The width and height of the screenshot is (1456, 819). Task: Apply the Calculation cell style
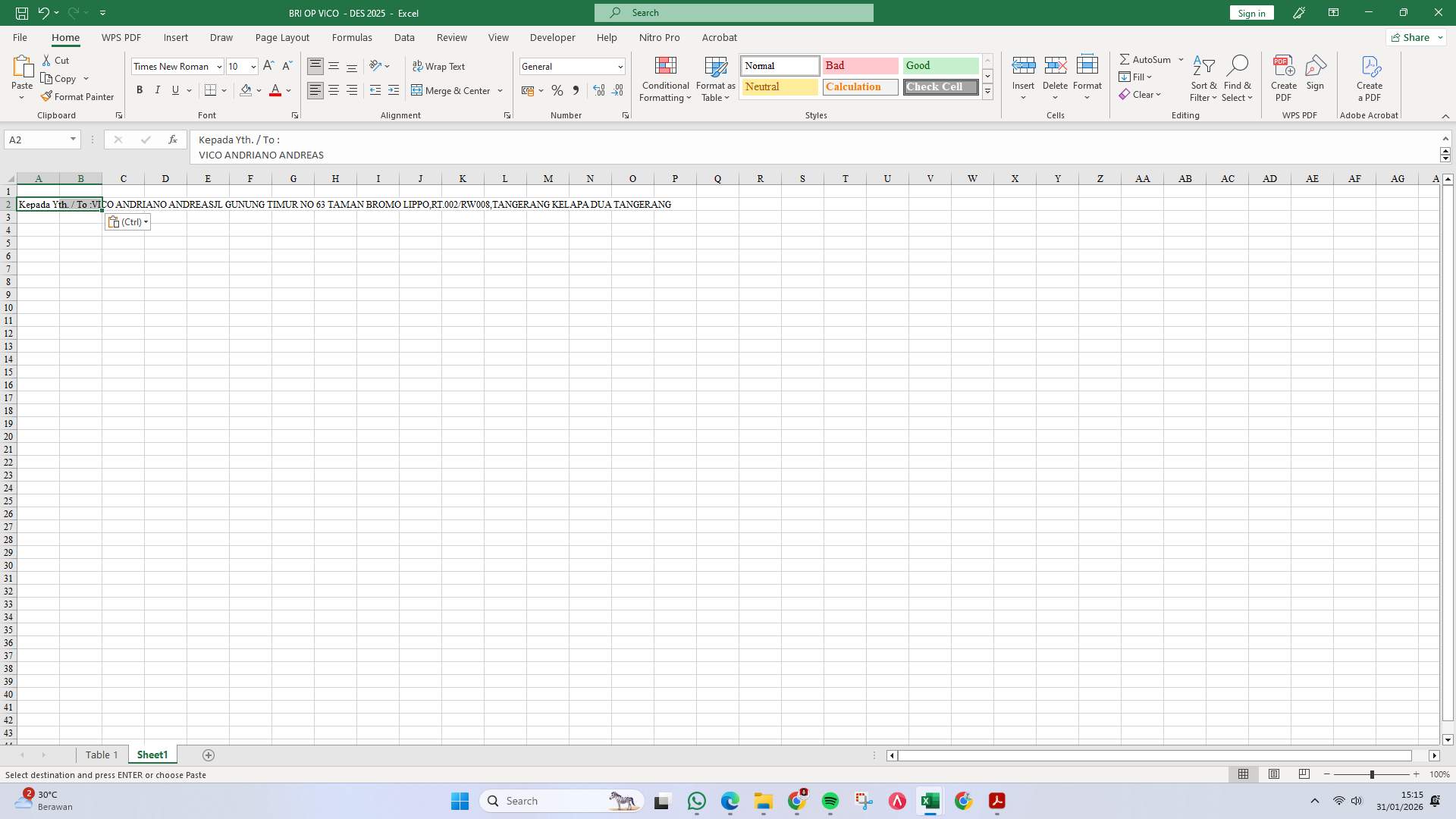click(x=859, y=86)
